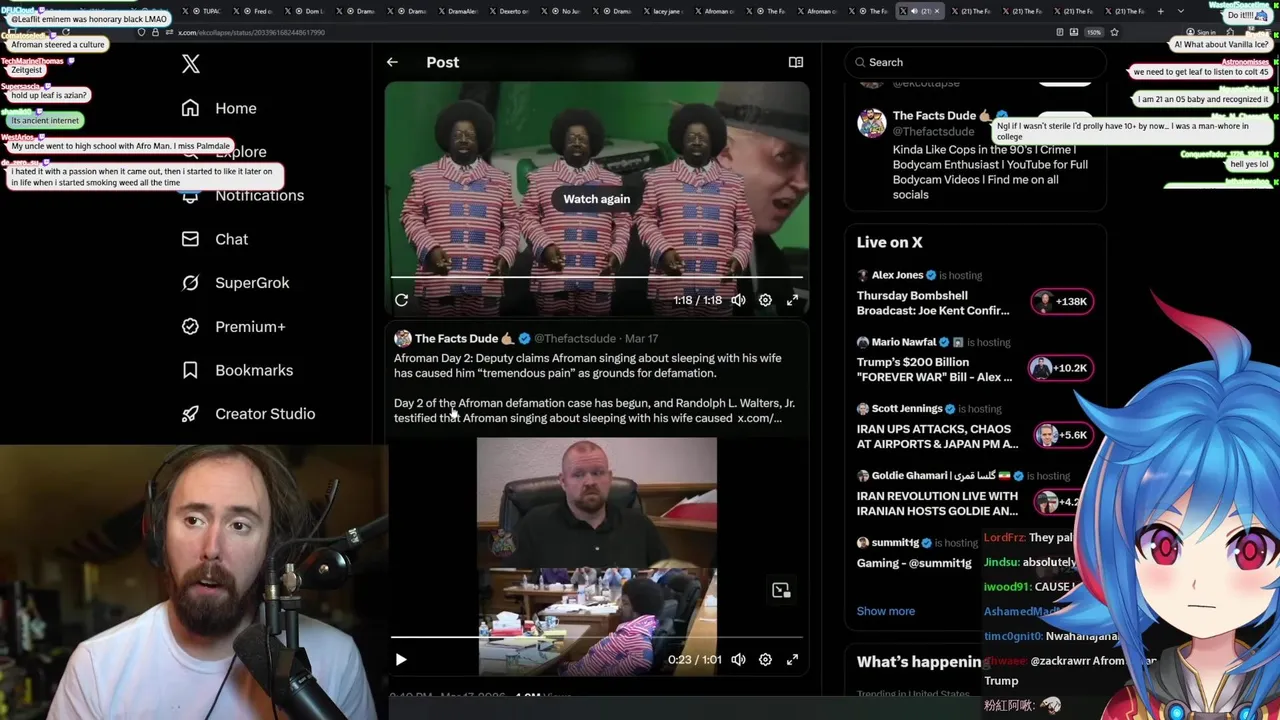Open reader view icon beside Post header

796,62
